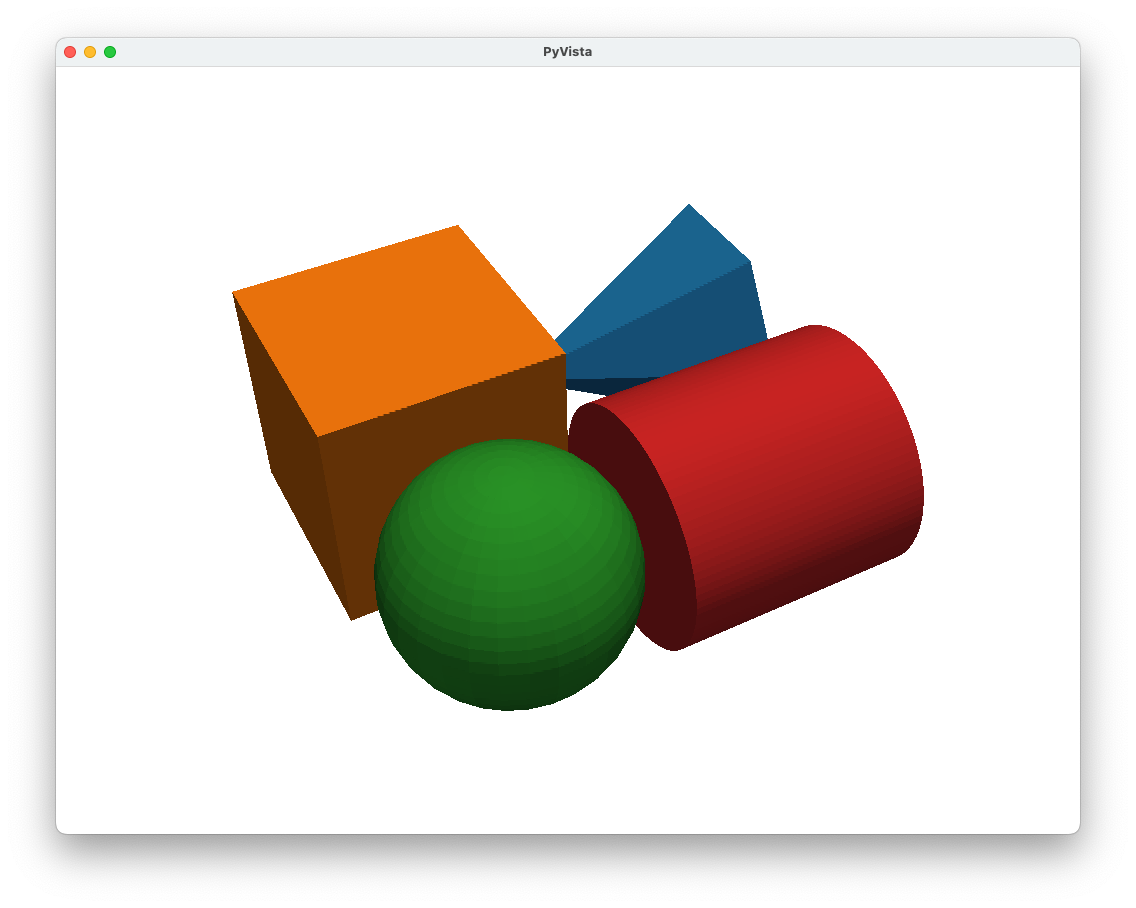Click the PyVista title bar text
The height and width of the screenshot is (908, 1136).
tap(567, 51)
